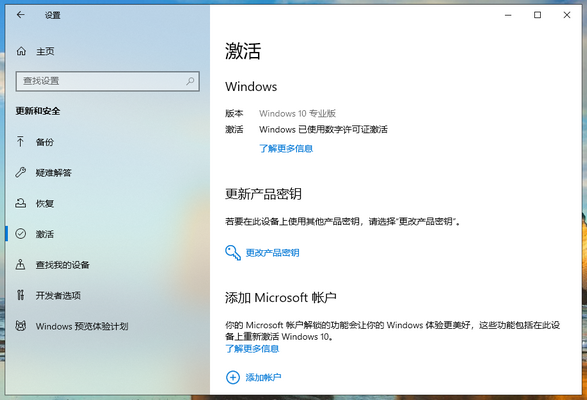Click the developer tools icon beside 开发者选项
Viewport: 587px width, 400px height.
21,295
